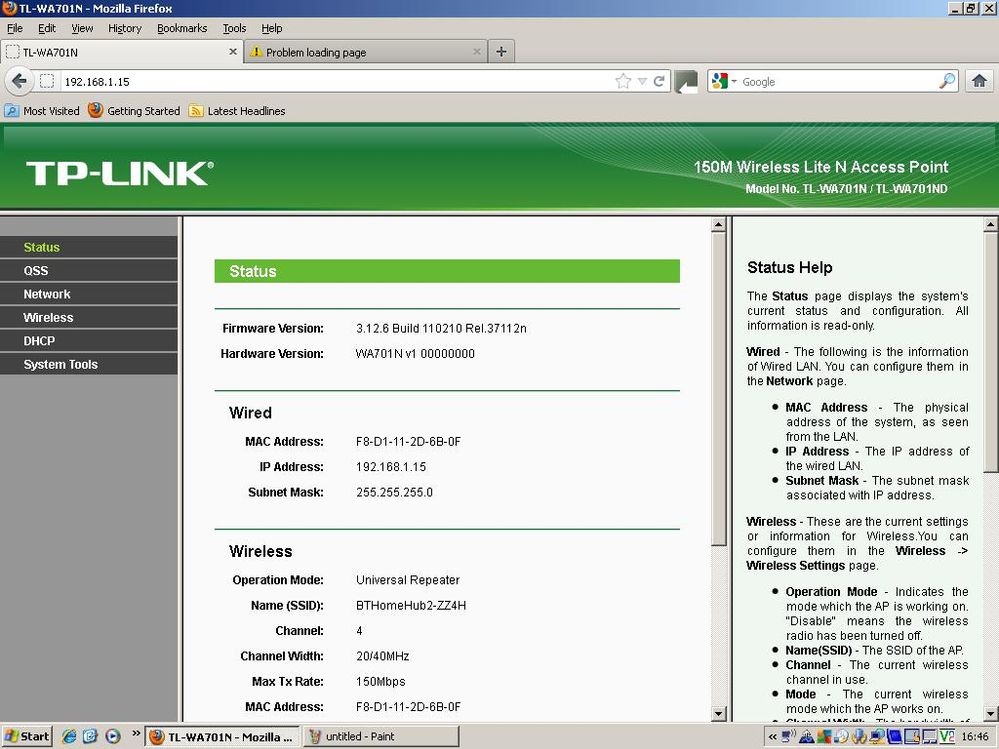Open the Getting Started bookmark
Screen dimensions: 999x749
(134, 111)
